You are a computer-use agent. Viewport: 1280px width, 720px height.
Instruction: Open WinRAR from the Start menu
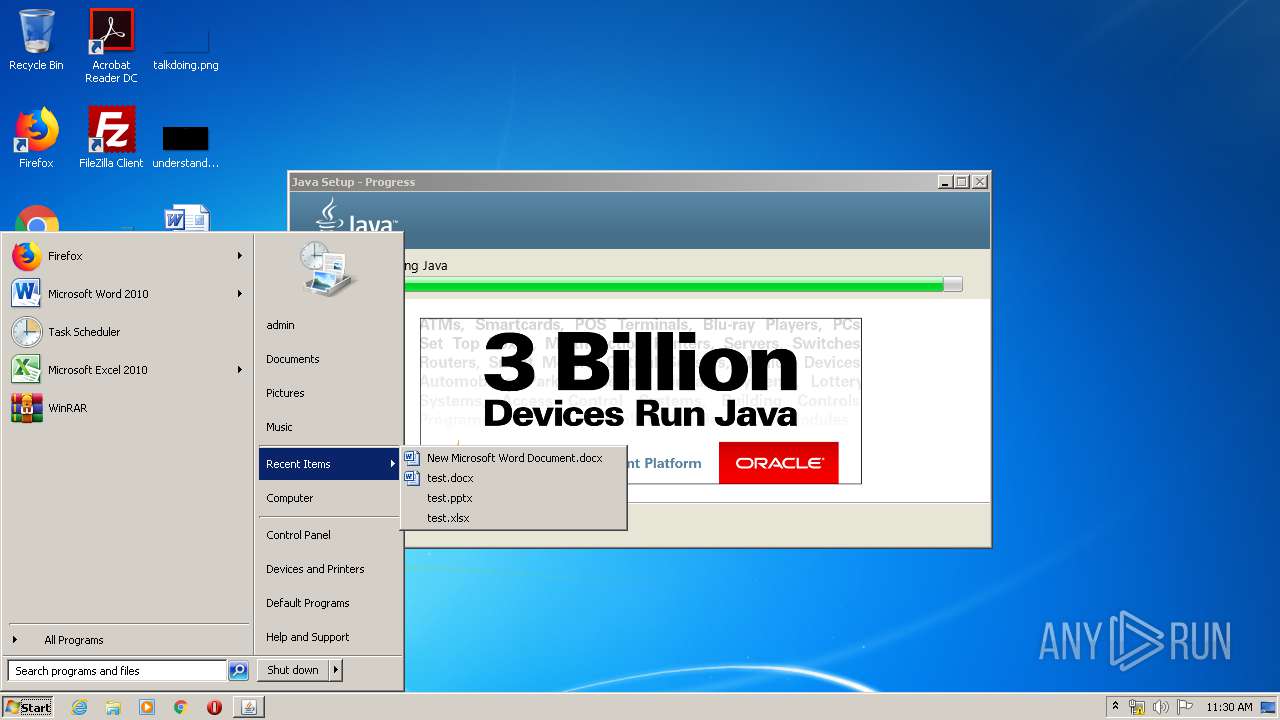[x=127, y=408]
